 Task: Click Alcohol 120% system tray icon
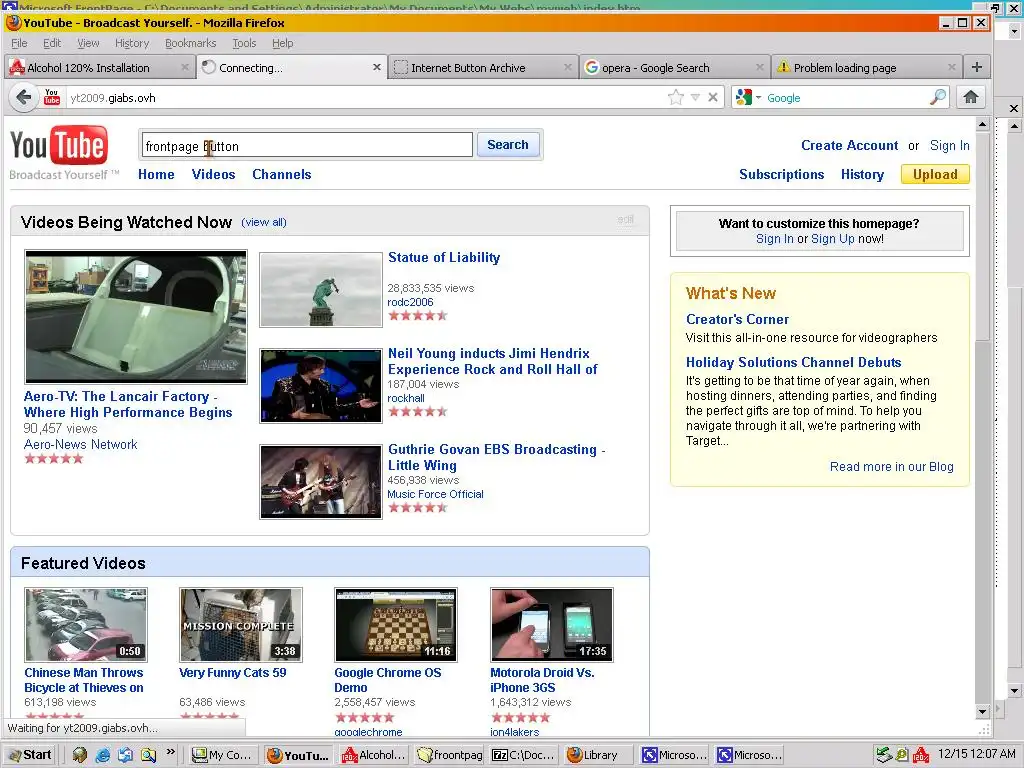(x=921, y=755)
